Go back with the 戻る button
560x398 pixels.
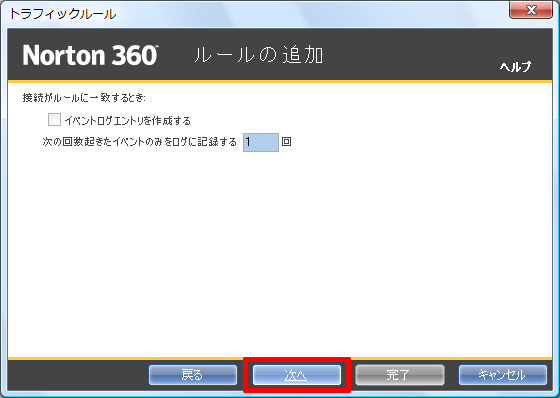(193, 375)
